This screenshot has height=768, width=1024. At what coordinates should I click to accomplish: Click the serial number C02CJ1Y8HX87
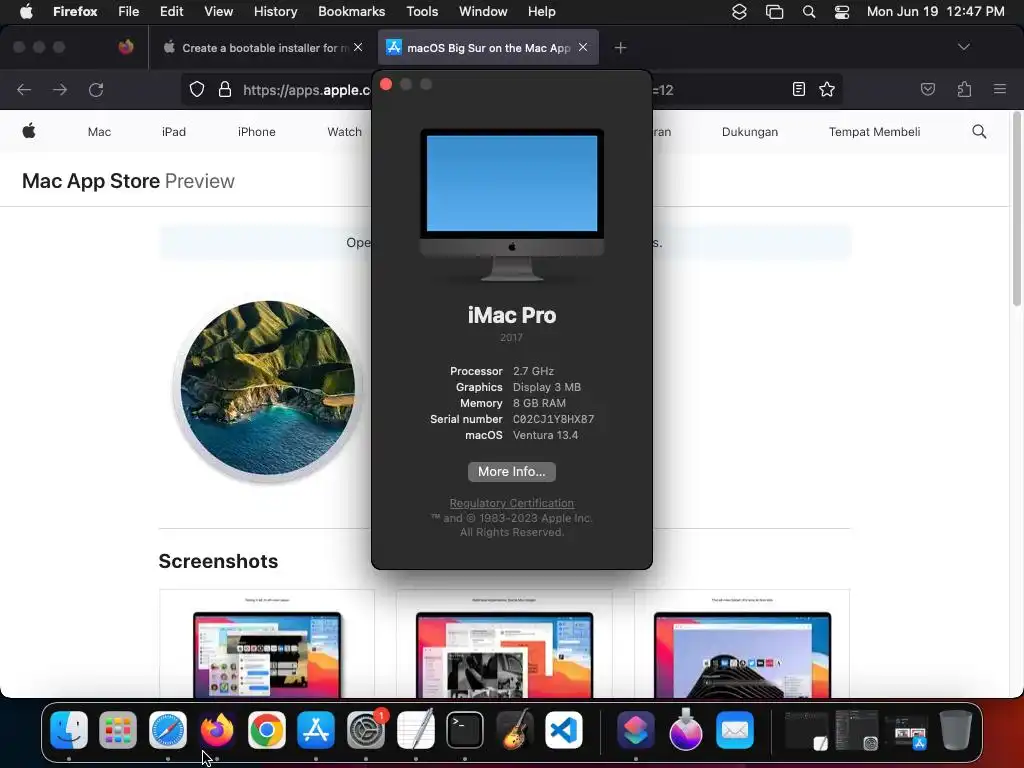pos(553,419)
